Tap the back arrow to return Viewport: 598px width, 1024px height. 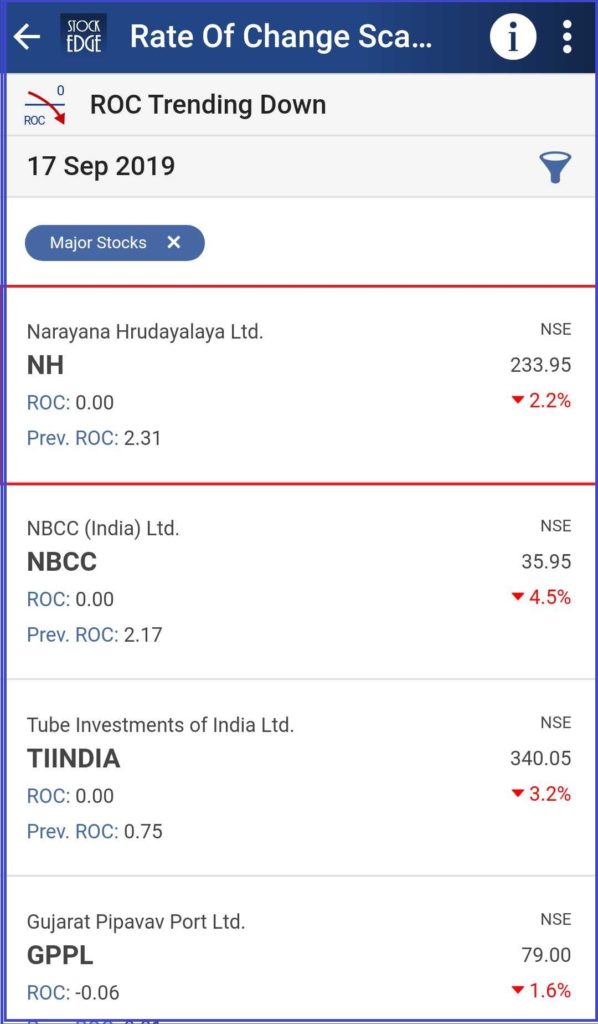27,36
